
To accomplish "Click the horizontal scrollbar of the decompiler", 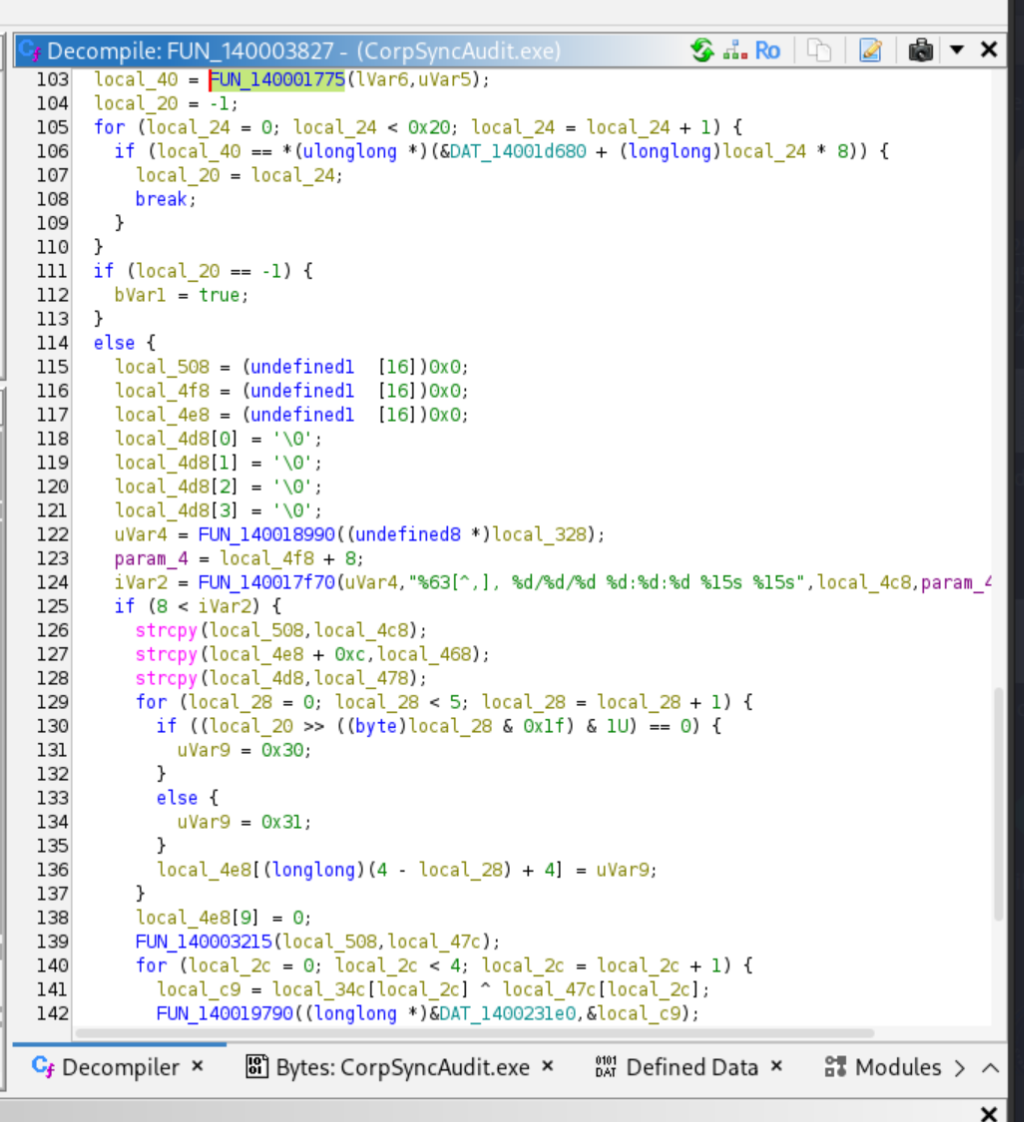I will pyautogui.click(x=474, y=1033).
